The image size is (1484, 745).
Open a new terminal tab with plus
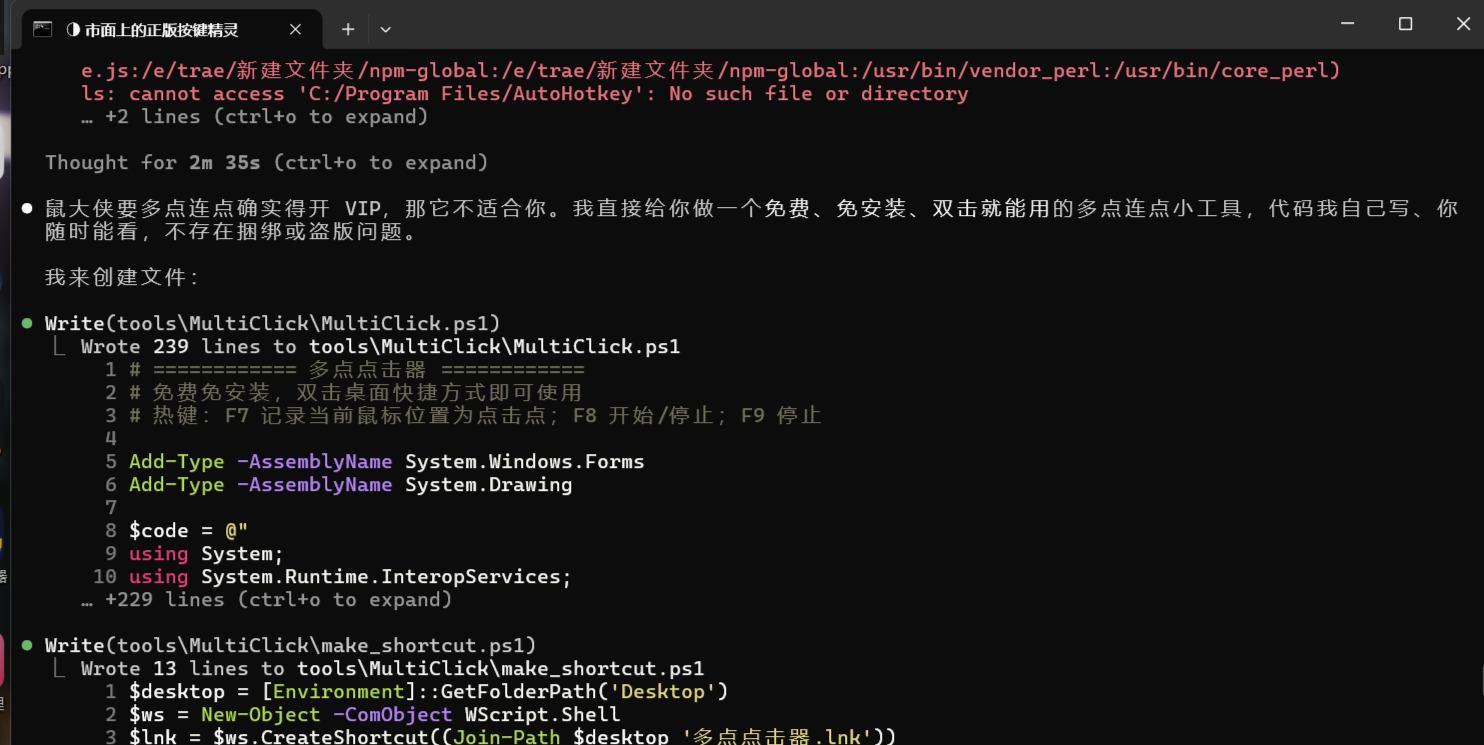[348, 29]
